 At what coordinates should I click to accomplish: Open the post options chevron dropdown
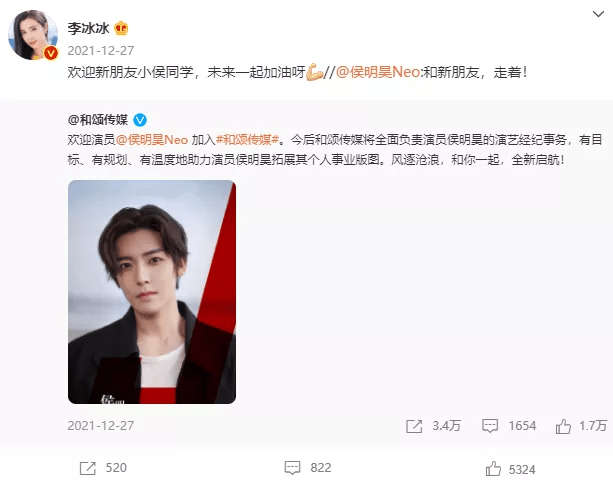(598, 14)
